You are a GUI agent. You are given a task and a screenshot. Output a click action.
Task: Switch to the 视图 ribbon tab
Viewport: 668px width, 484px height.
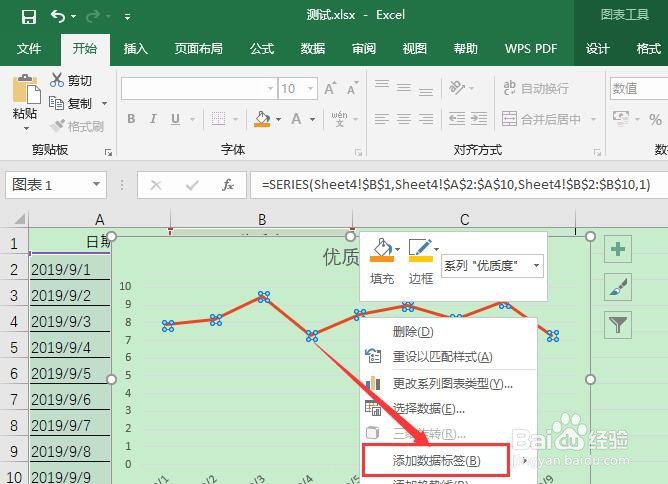(x=415, y=49)
